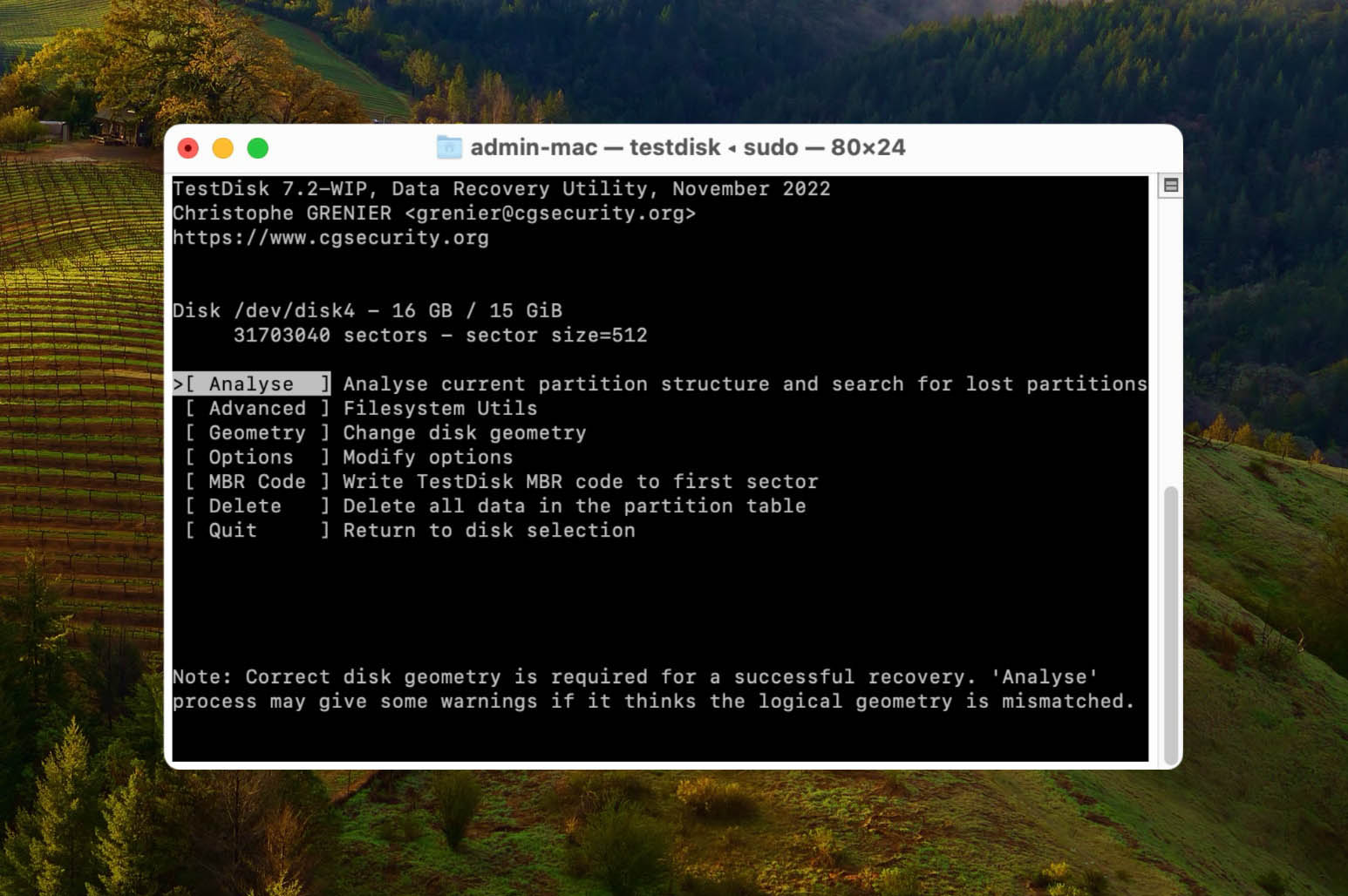
Task: Click the 31703040 sectors text
Action: 440,335
